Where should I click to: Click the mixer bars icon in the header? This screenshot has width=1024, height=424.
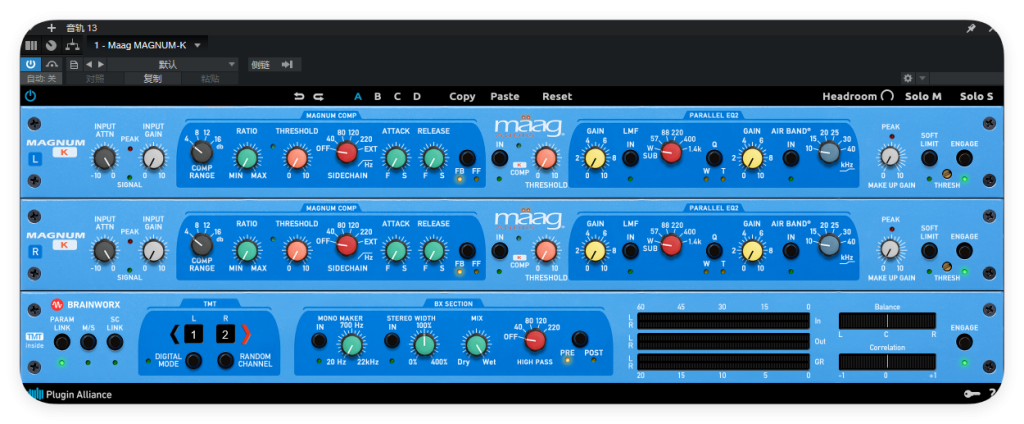coord(31,46)
